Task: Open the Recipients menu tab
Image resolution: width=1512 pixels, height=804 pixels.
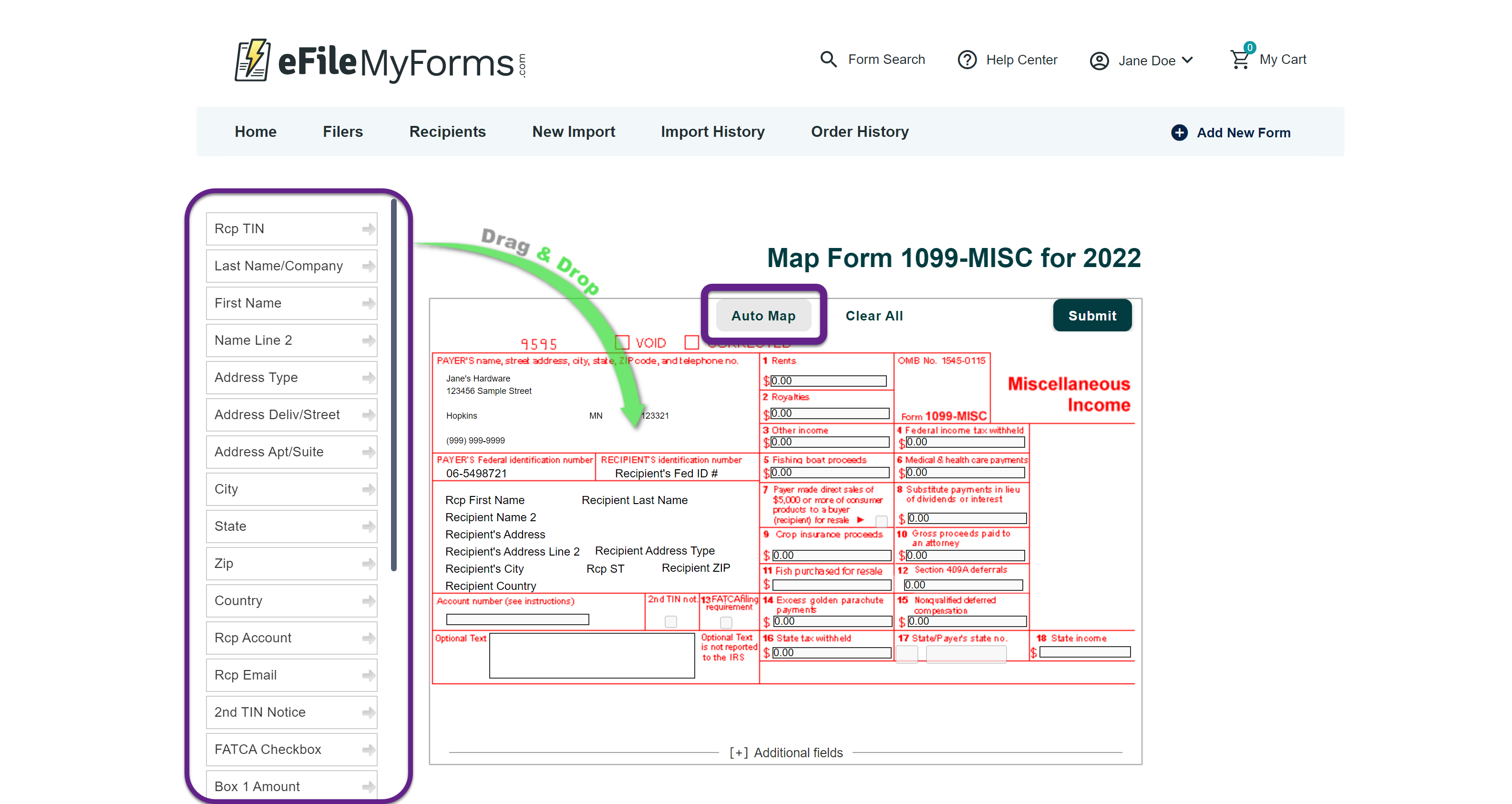Action: point(447,132)
